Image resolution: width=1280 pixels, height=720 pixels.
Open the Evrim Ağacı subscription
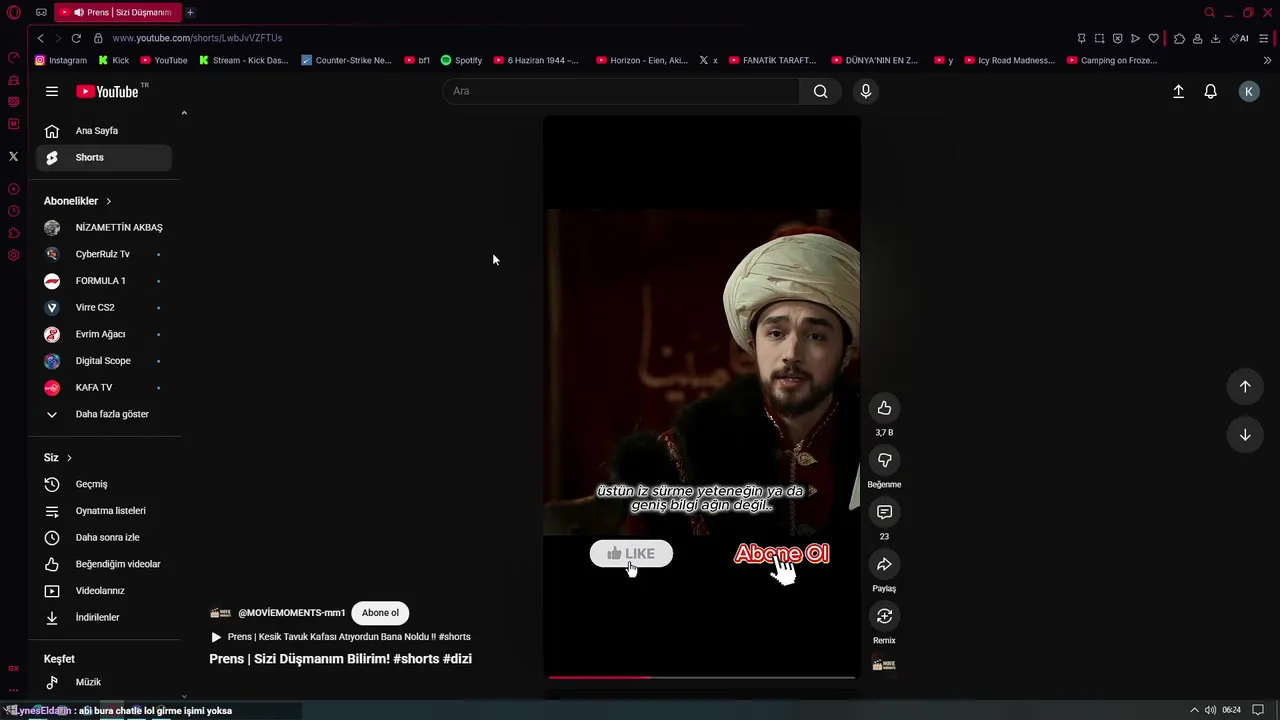pos(104,334)
